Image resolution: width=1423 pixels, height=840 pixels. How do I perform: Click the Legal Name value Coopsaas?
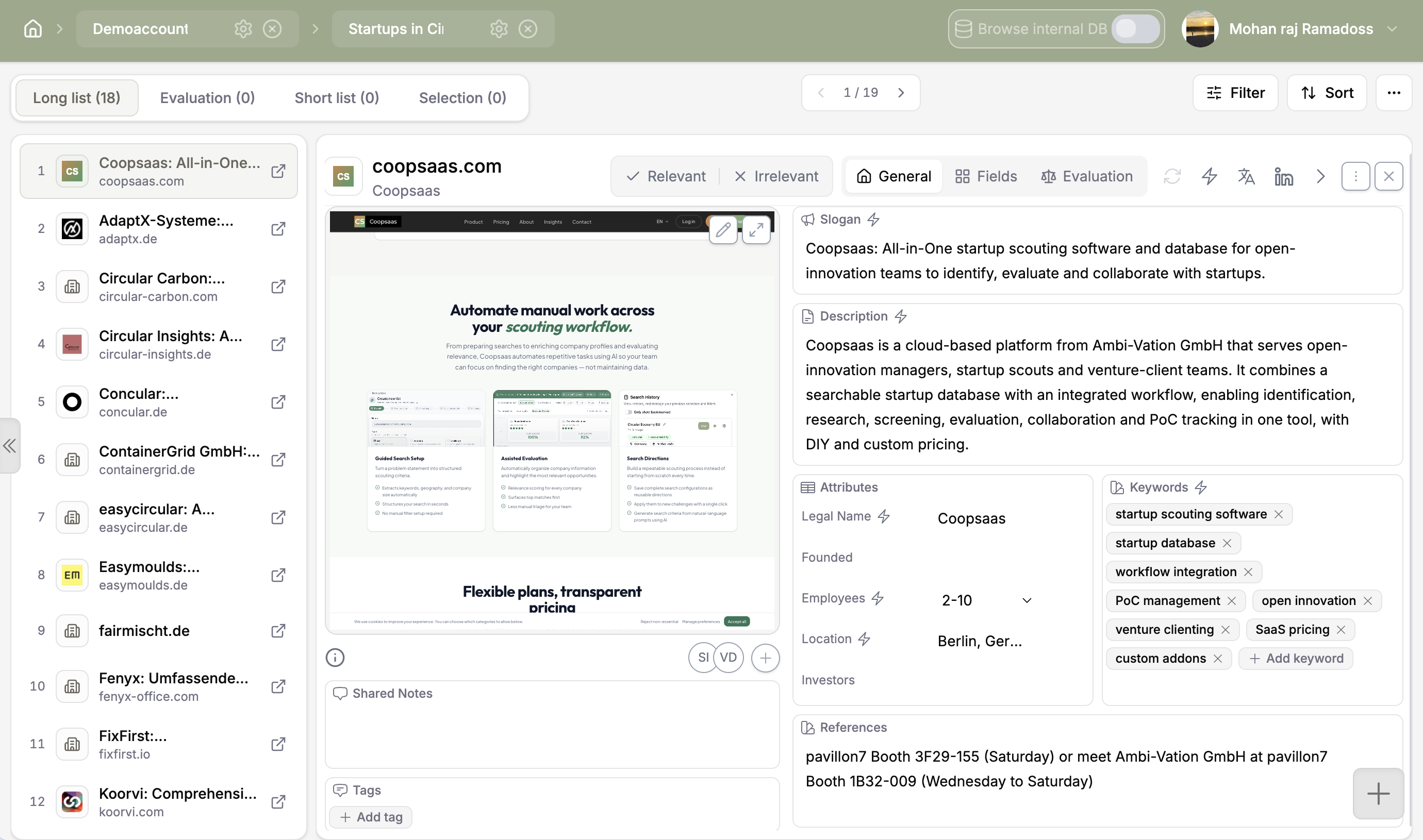coord(971,518)
